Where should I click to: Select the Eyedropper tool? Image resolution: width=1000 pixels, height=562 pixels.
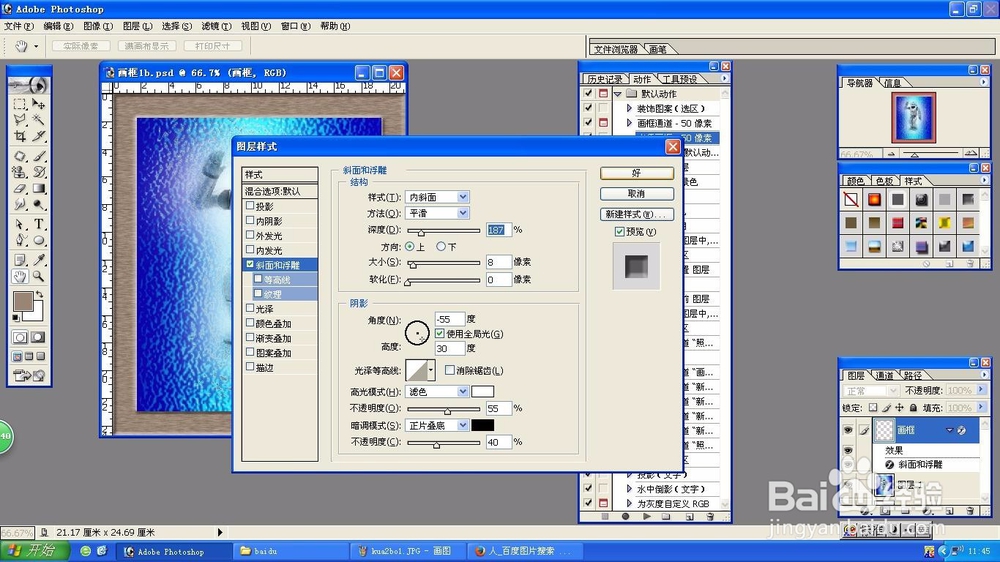pyautogui.click(x=39, y=260)
